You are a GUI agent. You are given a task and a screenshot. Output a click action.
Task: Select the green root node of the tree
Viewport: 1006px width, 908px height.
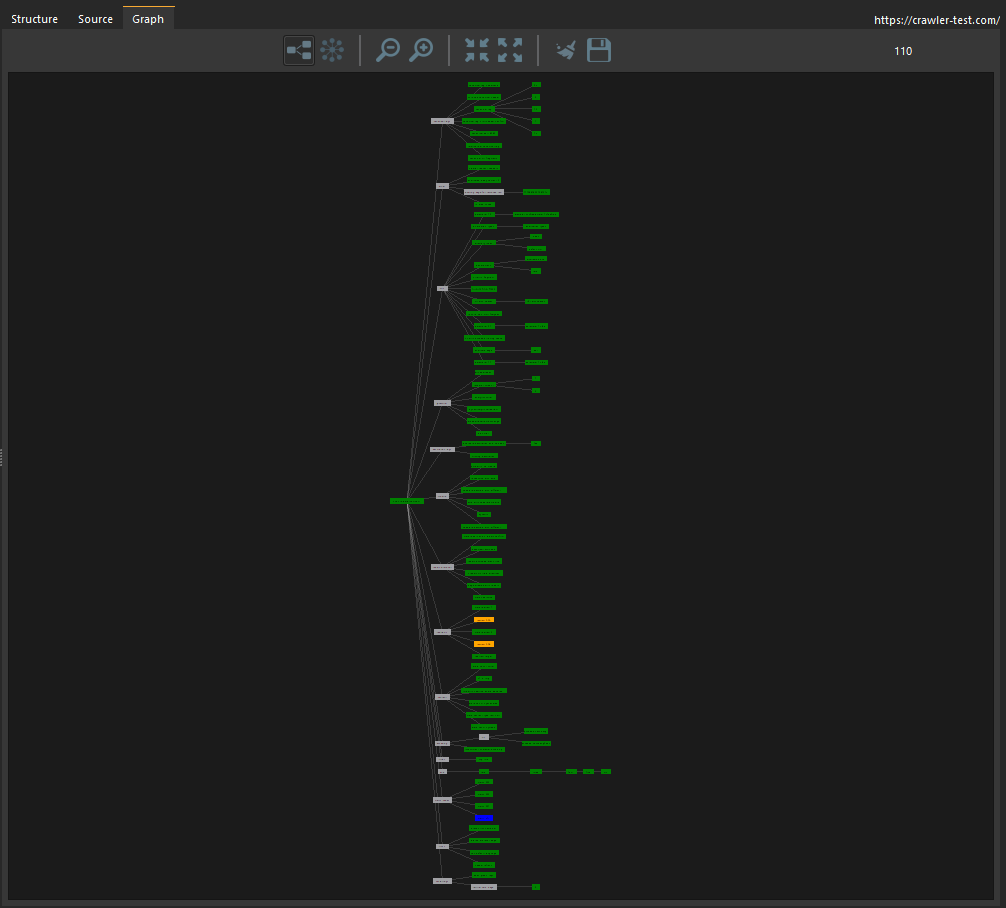[406, 501]
